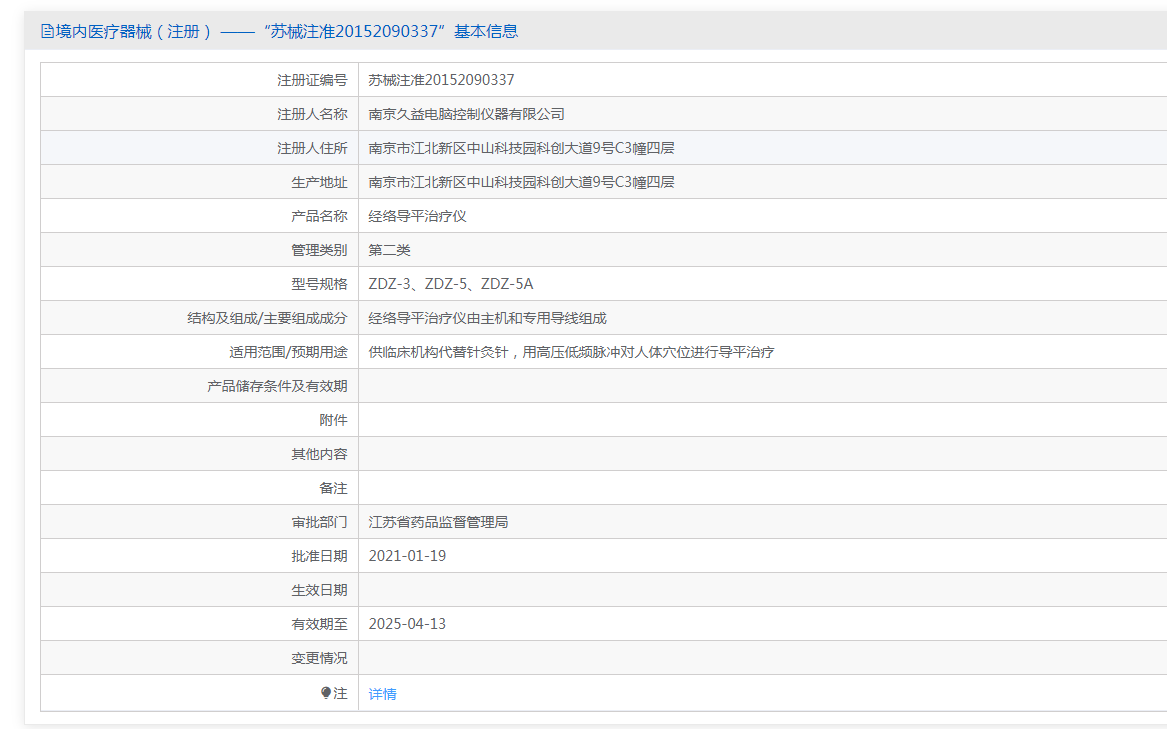Click the 注册证编号 label

313,80
